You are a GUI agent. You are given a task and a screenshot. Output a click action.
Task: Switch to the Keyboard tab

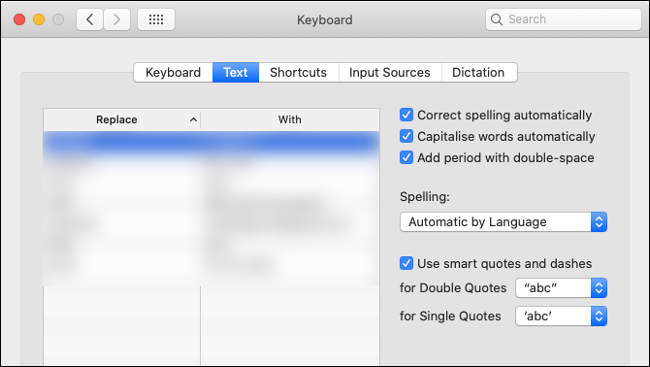[x=173, y=73]
